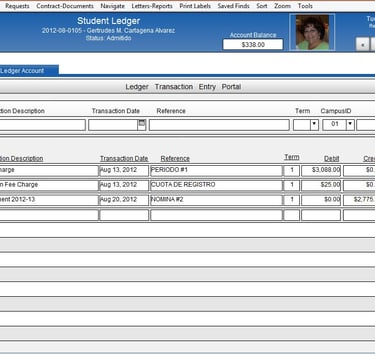
Task: Click the $0.00 debit cell
Action: (x=321, y=200)
